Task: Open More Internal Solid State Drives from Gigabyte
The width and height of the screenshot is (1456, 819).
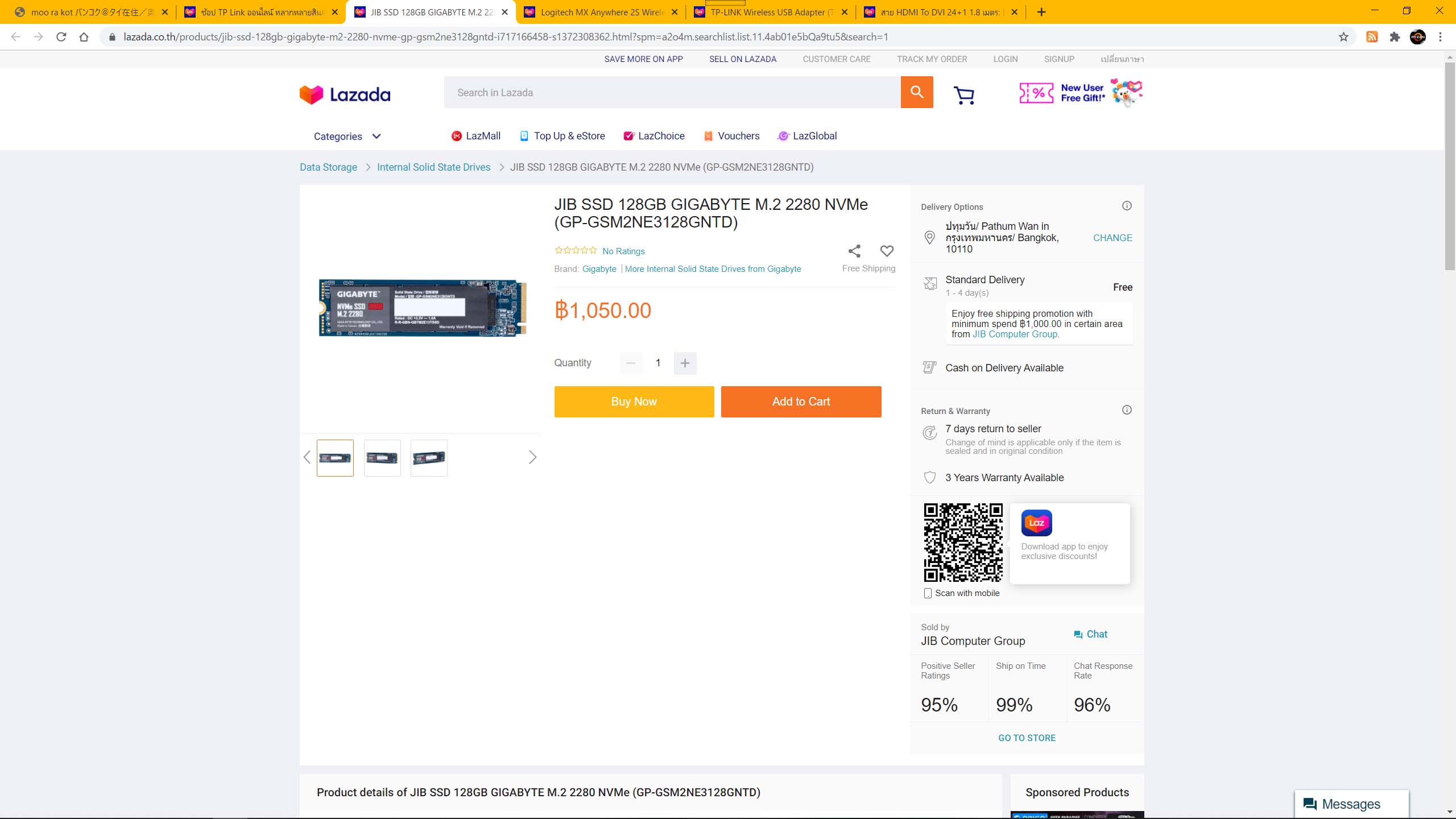Action: [x=713, y=268]
